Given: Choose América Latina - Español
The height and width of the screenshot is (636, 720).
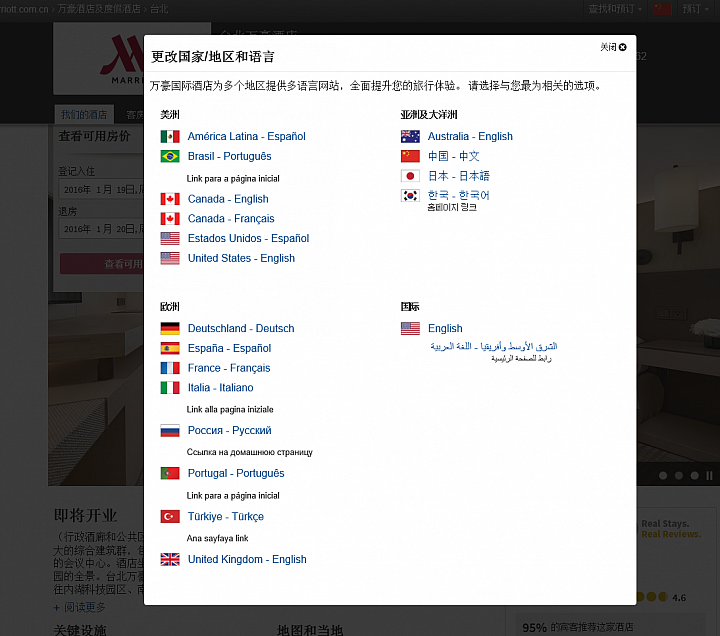Looking at the screenshot, I should click(247, 136).
